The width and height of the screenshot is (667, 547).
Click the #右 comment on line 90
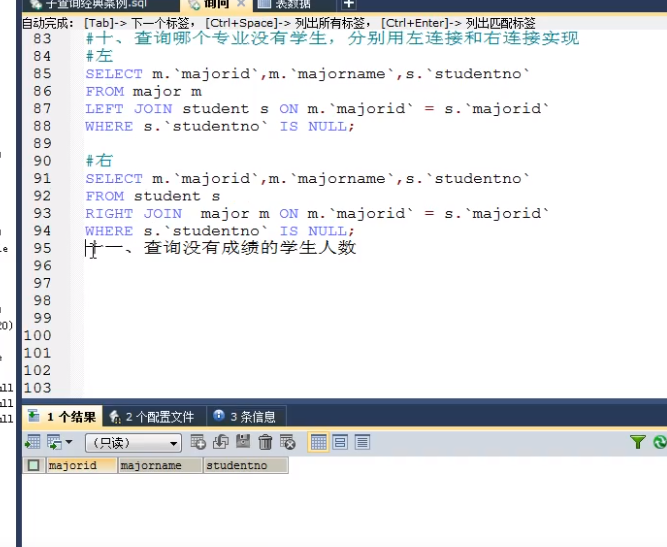pyautogui.click(x=99, y=161)
